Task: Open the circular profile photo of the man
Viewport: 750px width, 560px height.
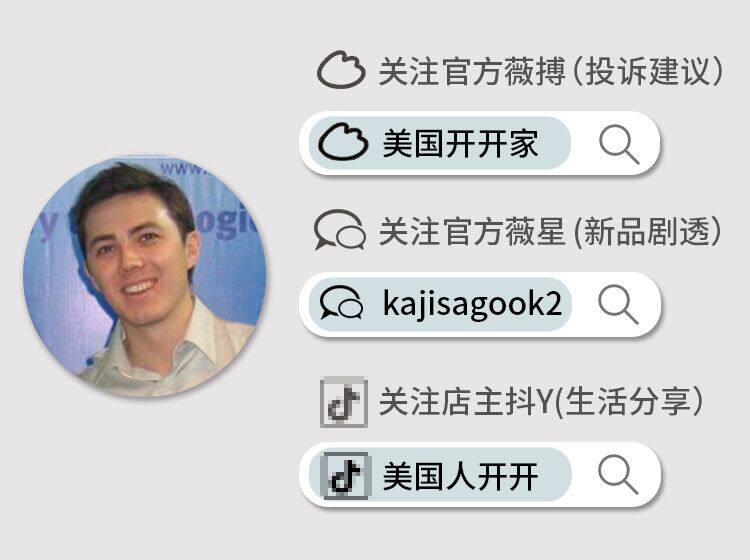Action: (145, 276)
